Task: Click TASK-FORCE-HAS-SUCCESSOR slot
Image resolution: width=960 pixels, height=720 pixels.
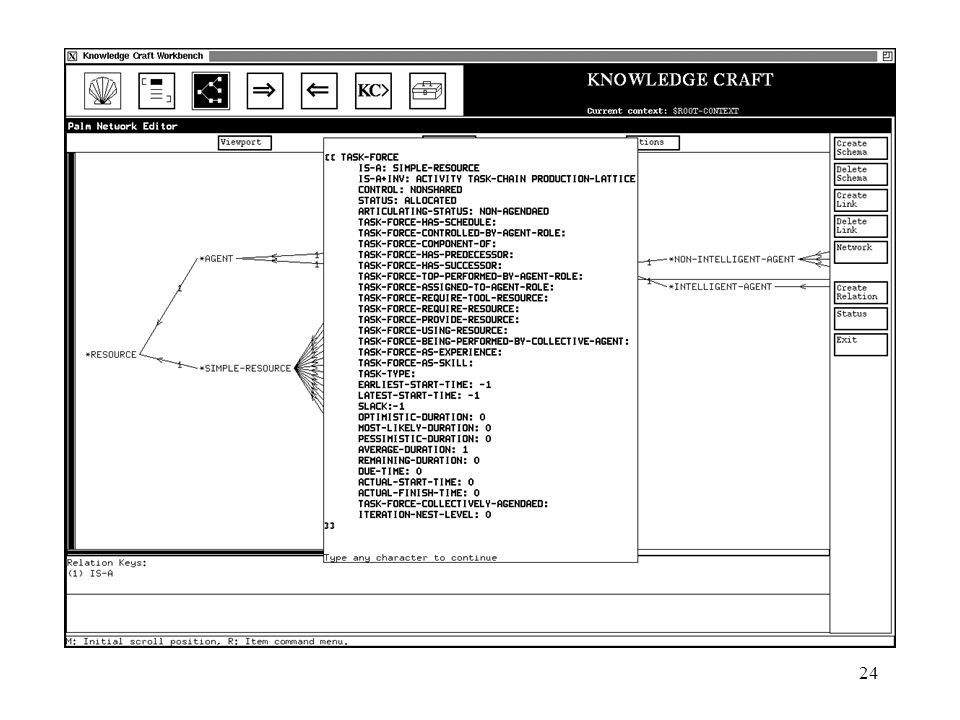Action: 430,265
